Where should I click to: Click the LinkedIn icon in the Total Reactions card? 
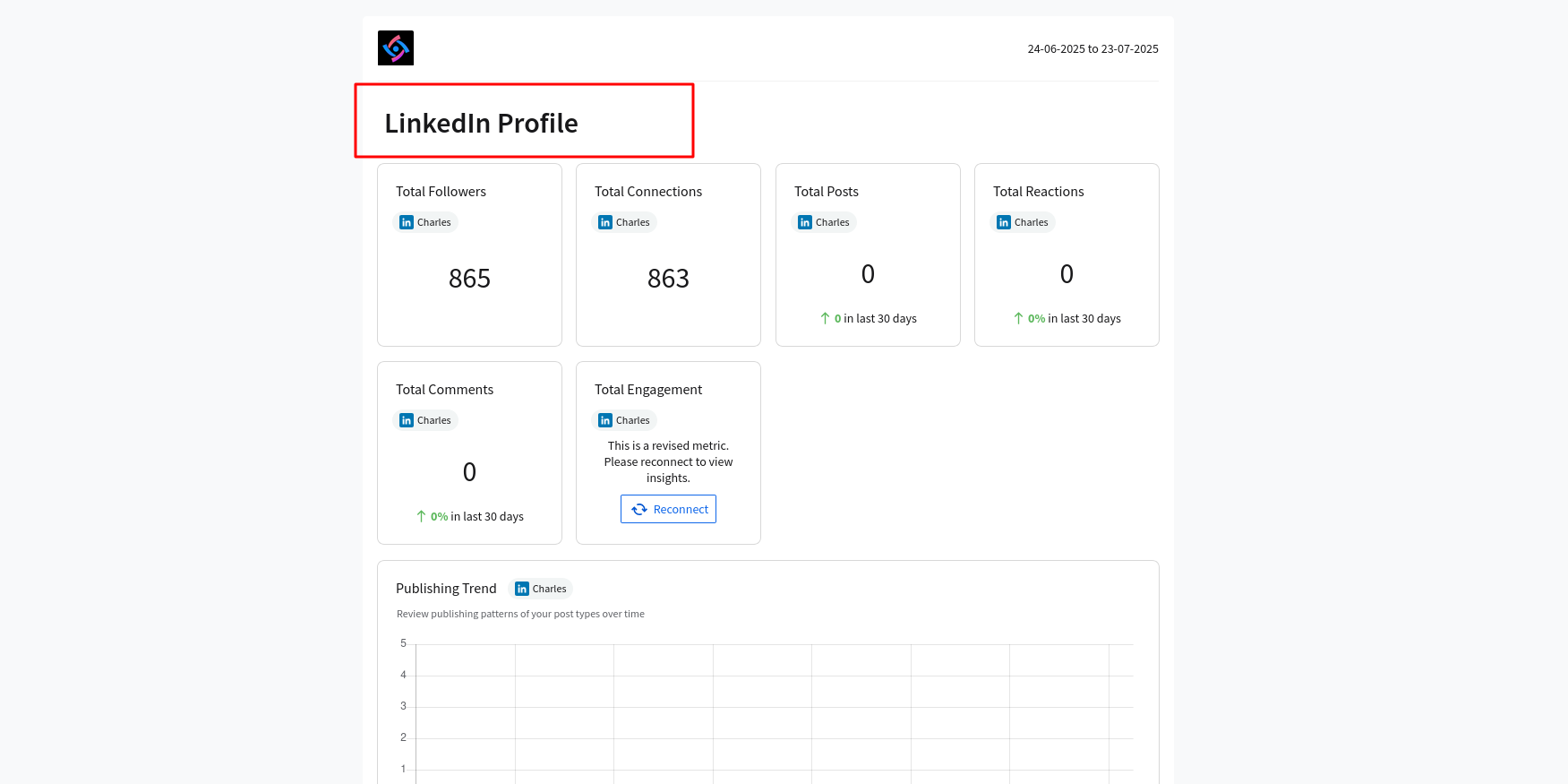click(1004, 222)
